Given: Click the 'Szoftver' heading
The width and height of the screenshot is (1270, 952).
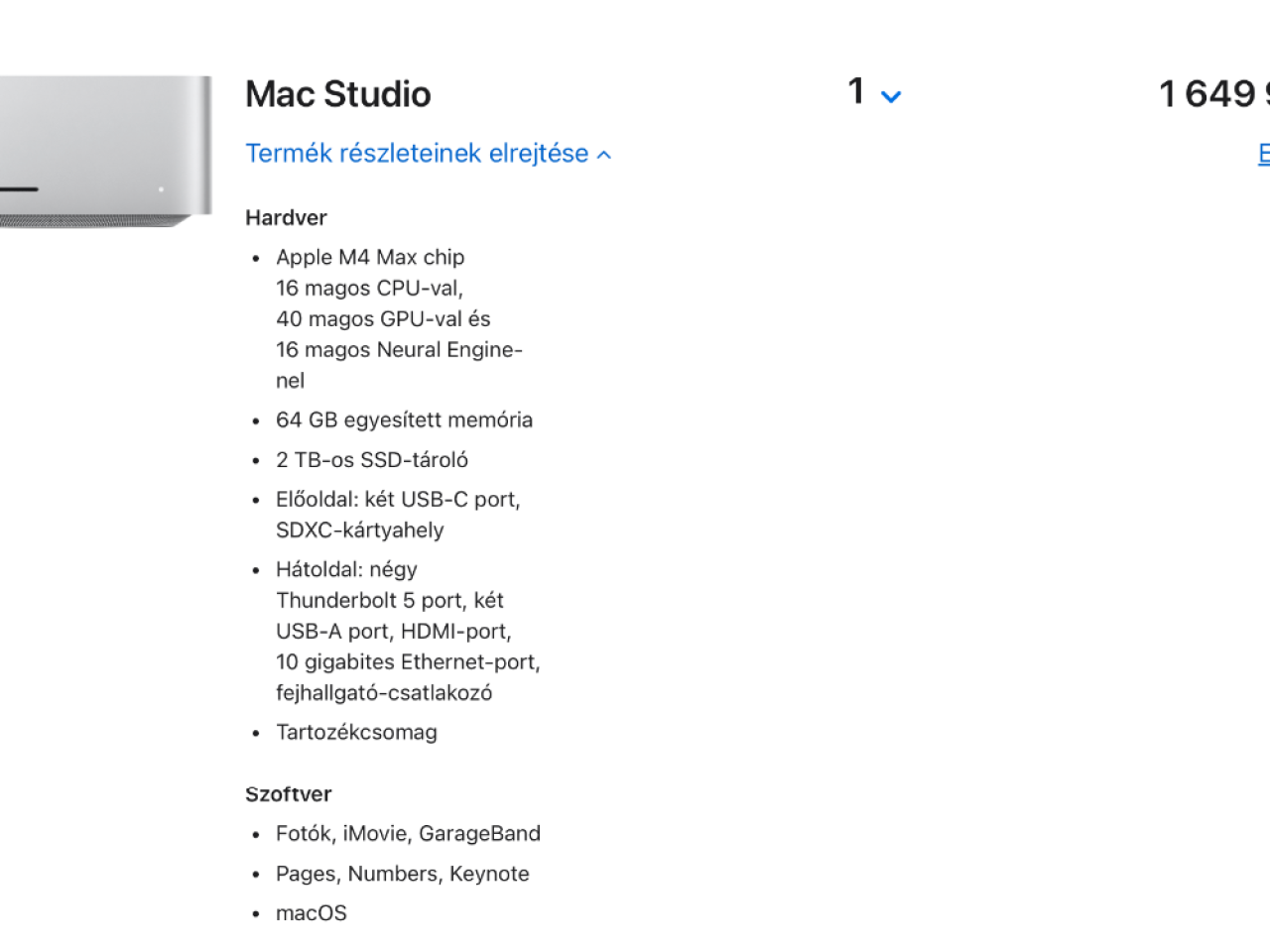Looking at the screenshot, I should (x=289, y=793).
